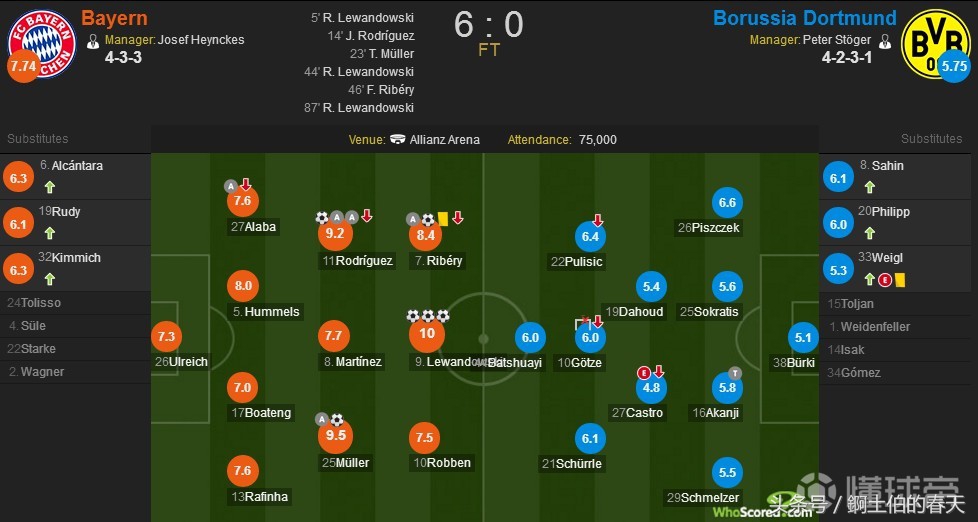Click the red substitution arrow above Pulisic
Screen dimensions: 978x522
point(598,220)
